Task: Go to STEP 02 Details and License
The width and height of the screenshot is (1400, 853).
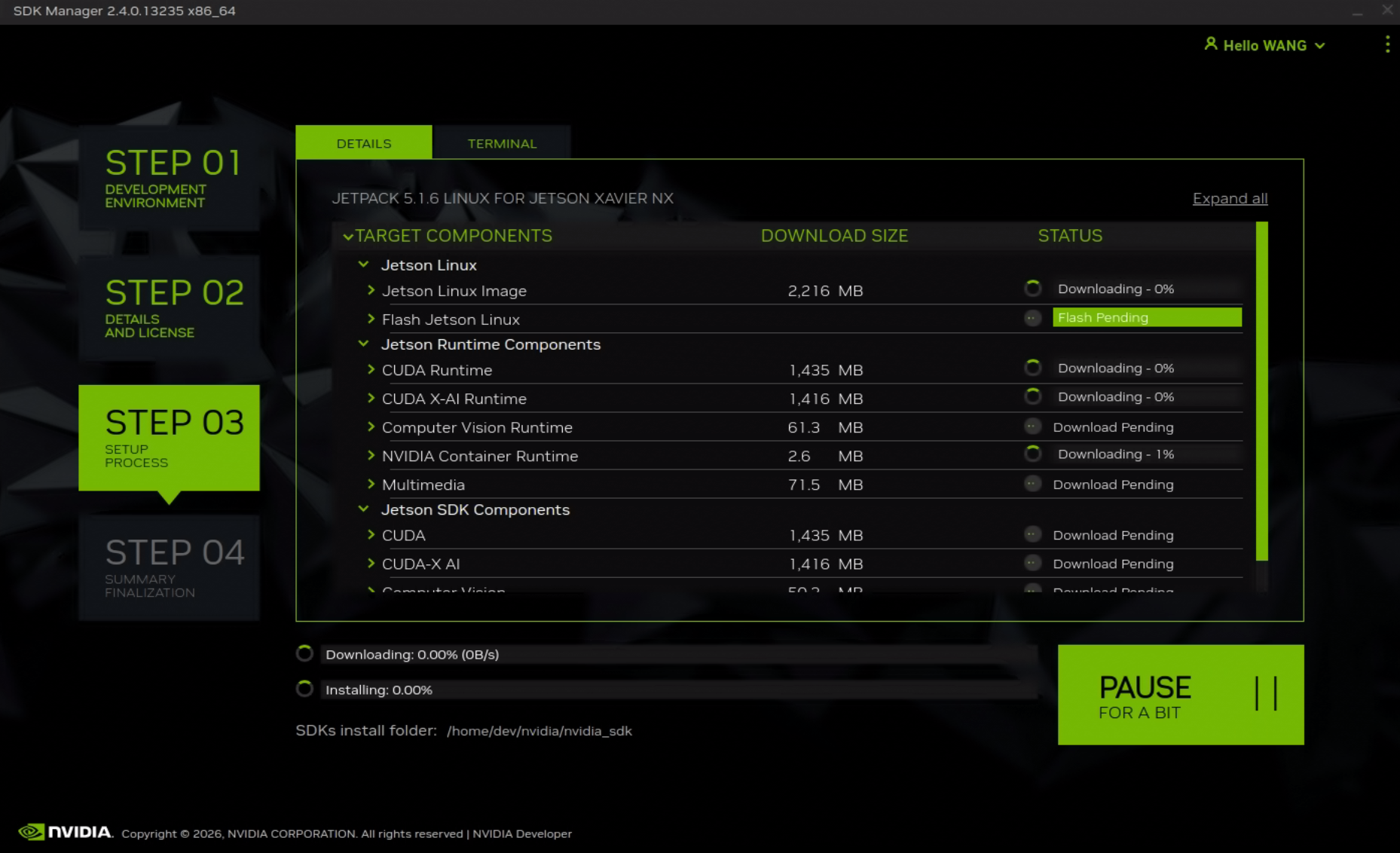Action: [170, 307]
